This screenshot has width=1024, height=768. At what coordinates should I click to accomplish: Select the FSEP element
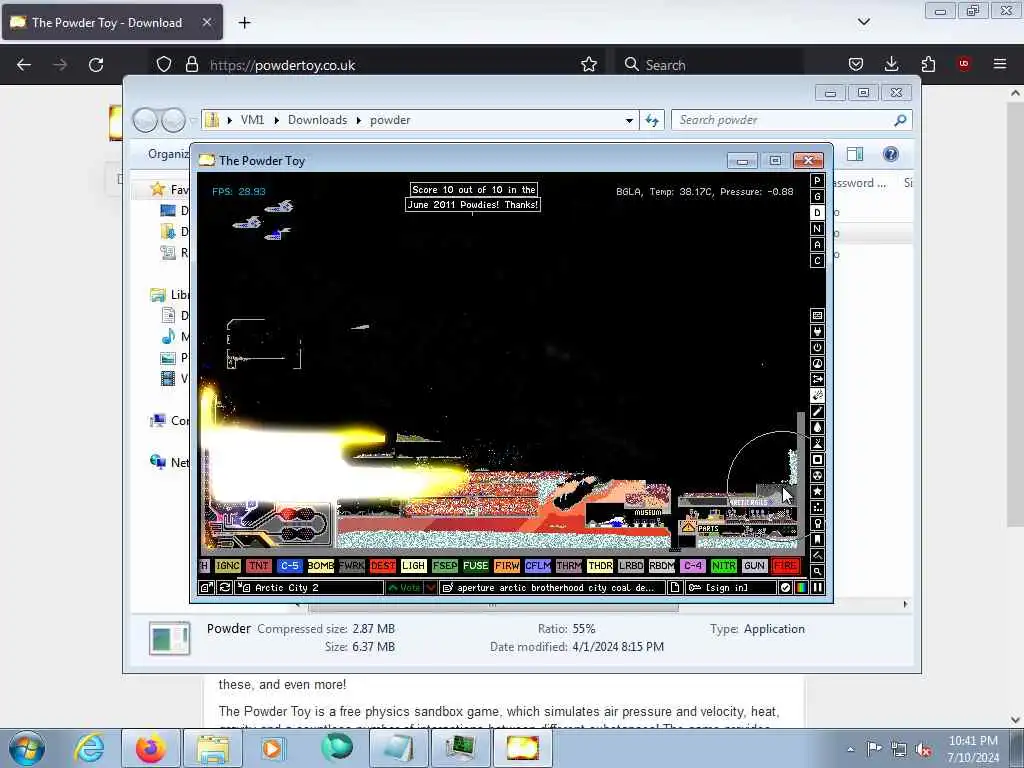pos(445,566)
